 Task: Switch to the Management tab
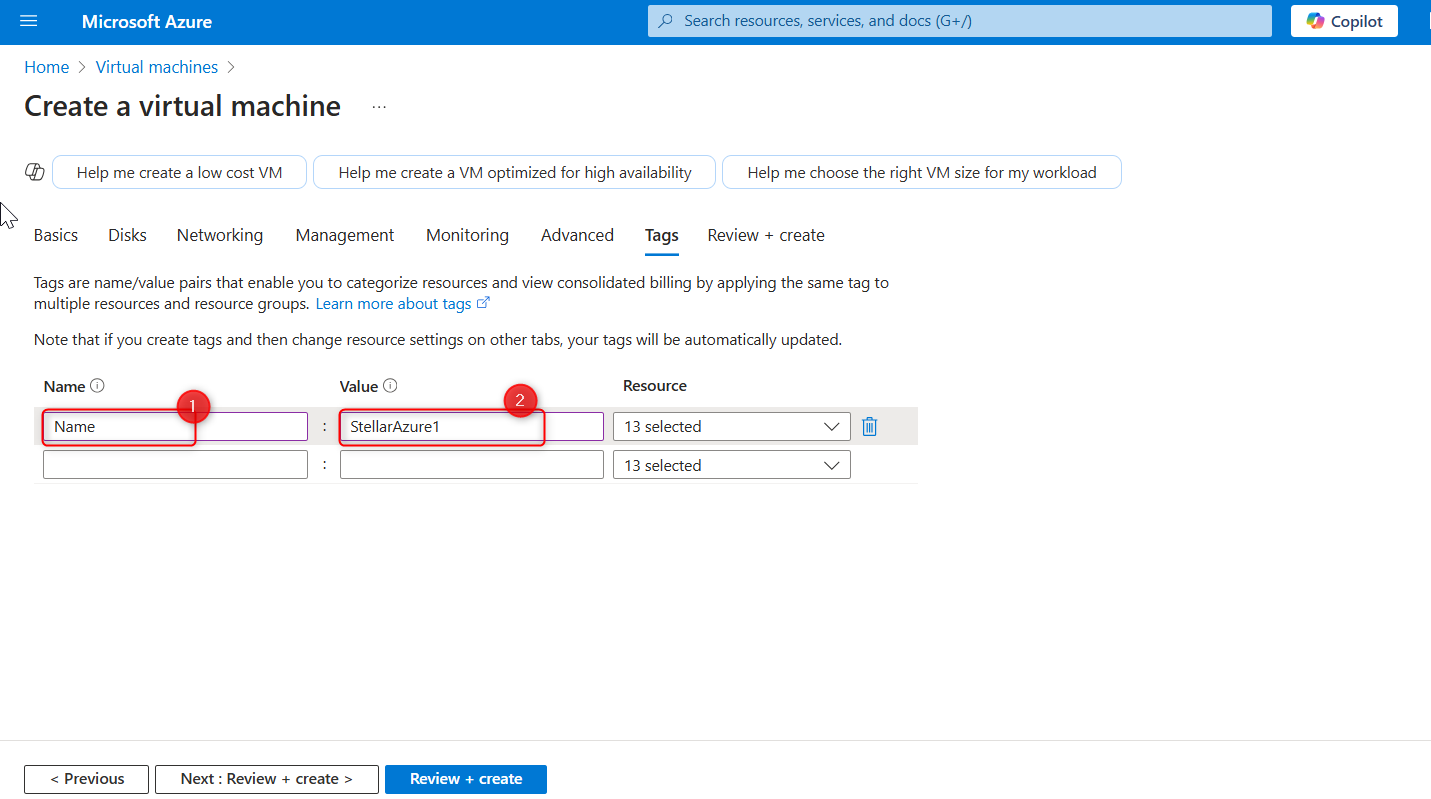coord(345,235)
